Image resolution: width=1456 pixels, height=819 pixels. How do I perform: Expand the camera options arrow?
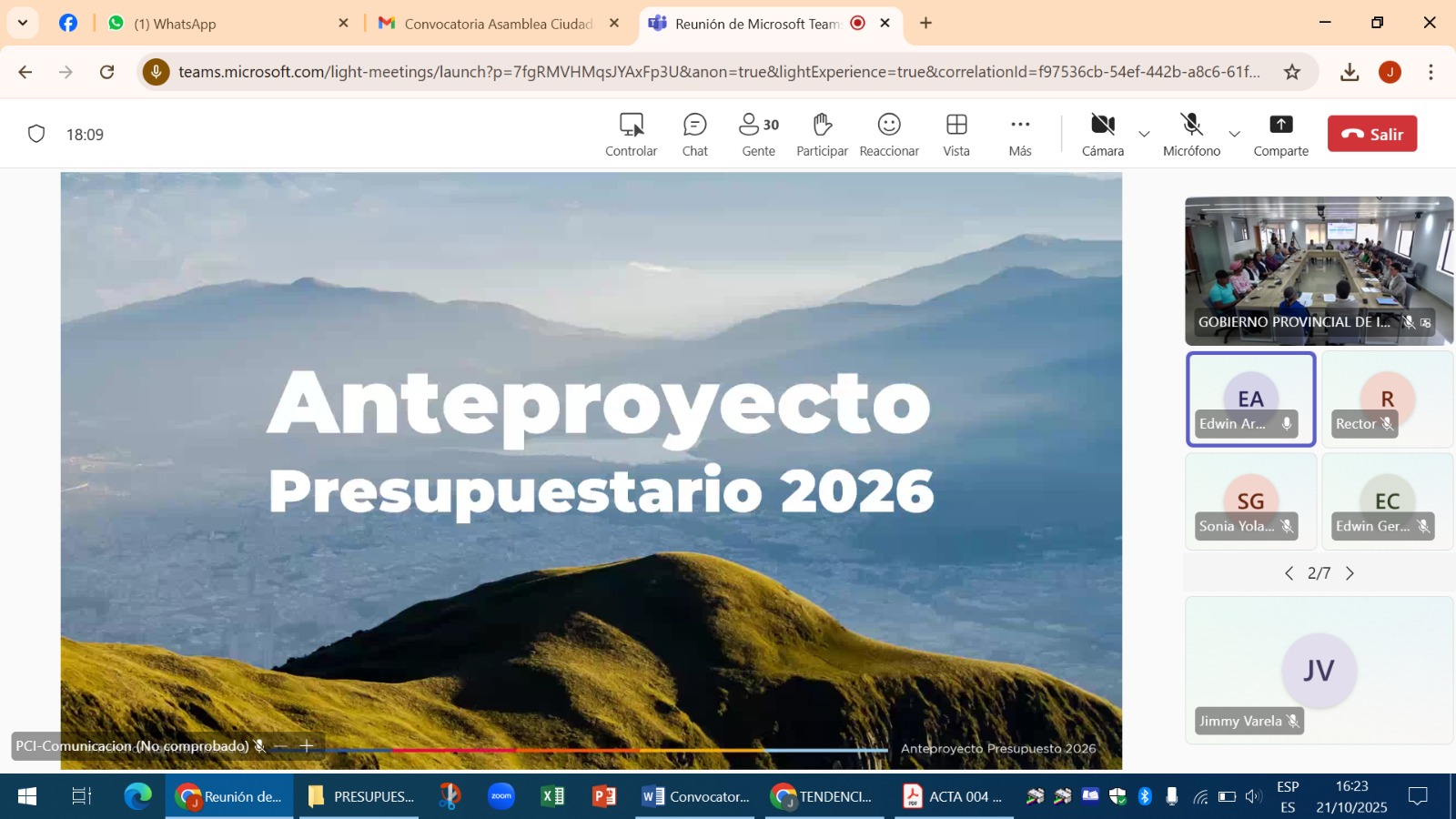pos(1145,134)
